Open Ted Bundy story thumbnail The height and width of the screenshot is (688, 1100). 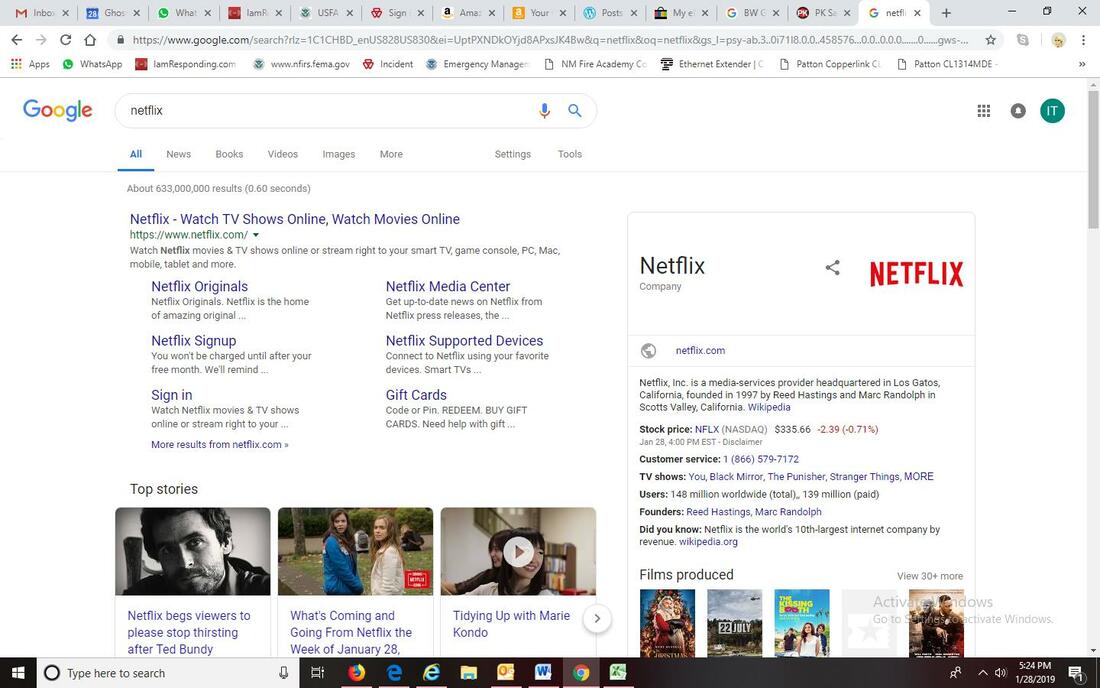click(x=193, y=551)
